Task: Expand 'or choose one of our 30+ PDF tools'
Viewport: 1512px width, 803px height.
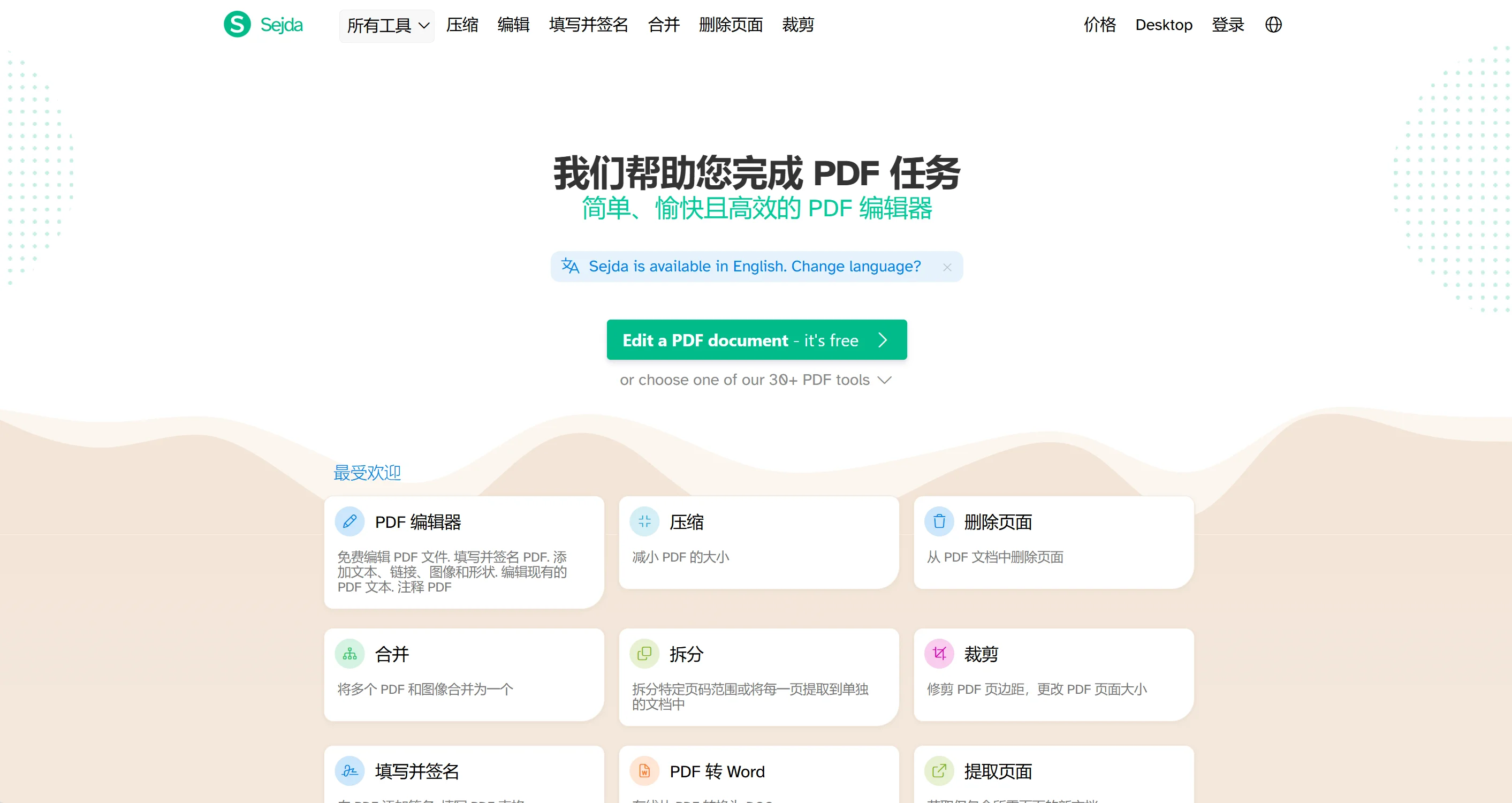Action: [756, 380]
